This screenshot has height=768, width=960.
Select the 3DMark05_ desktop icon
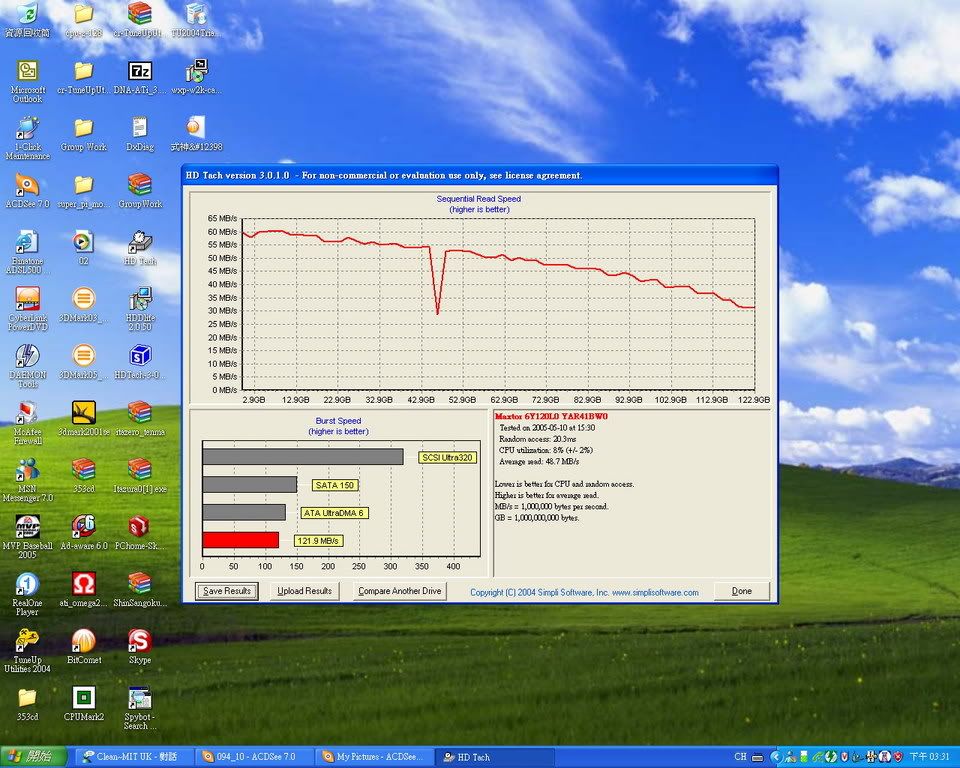click(83, 362)
